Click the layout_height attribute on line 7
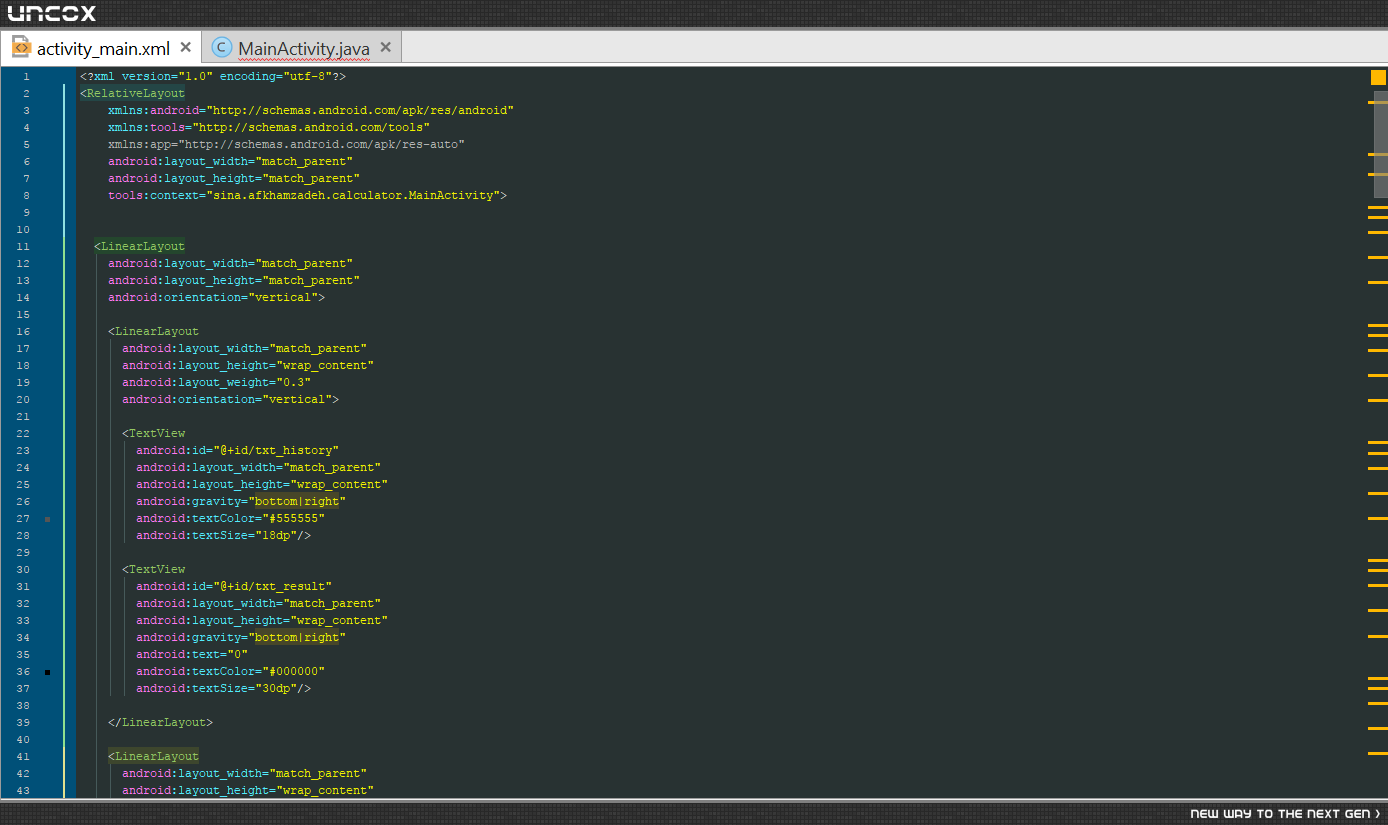Screen dimensions: 1388x825 tap(234, 178)
